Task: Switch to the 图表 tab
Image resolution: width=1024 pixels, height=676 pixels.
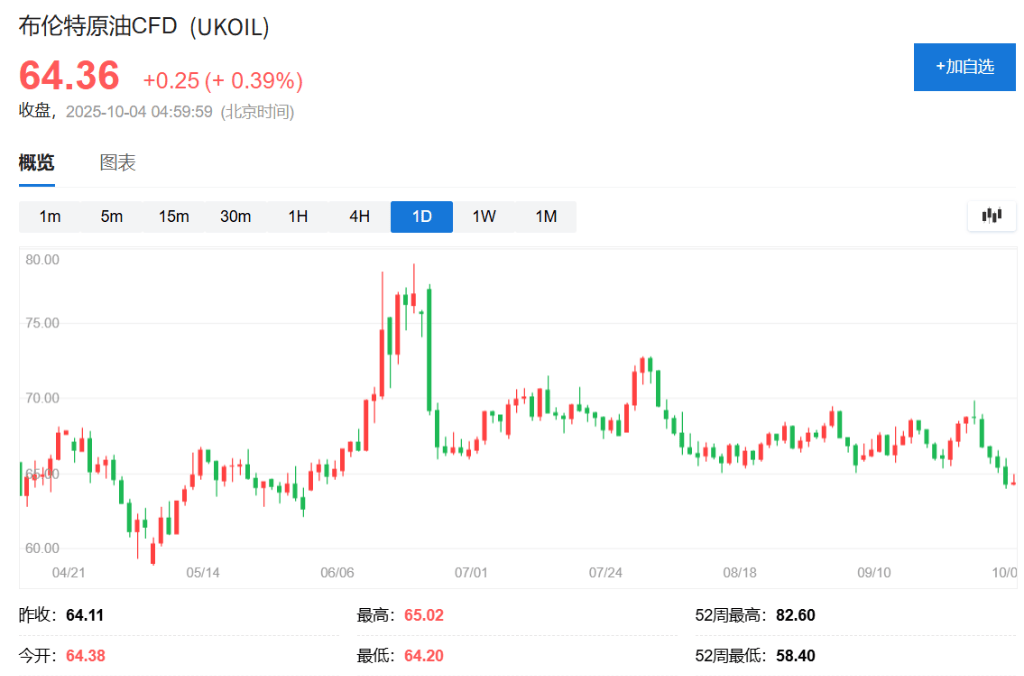Action: 118,163
